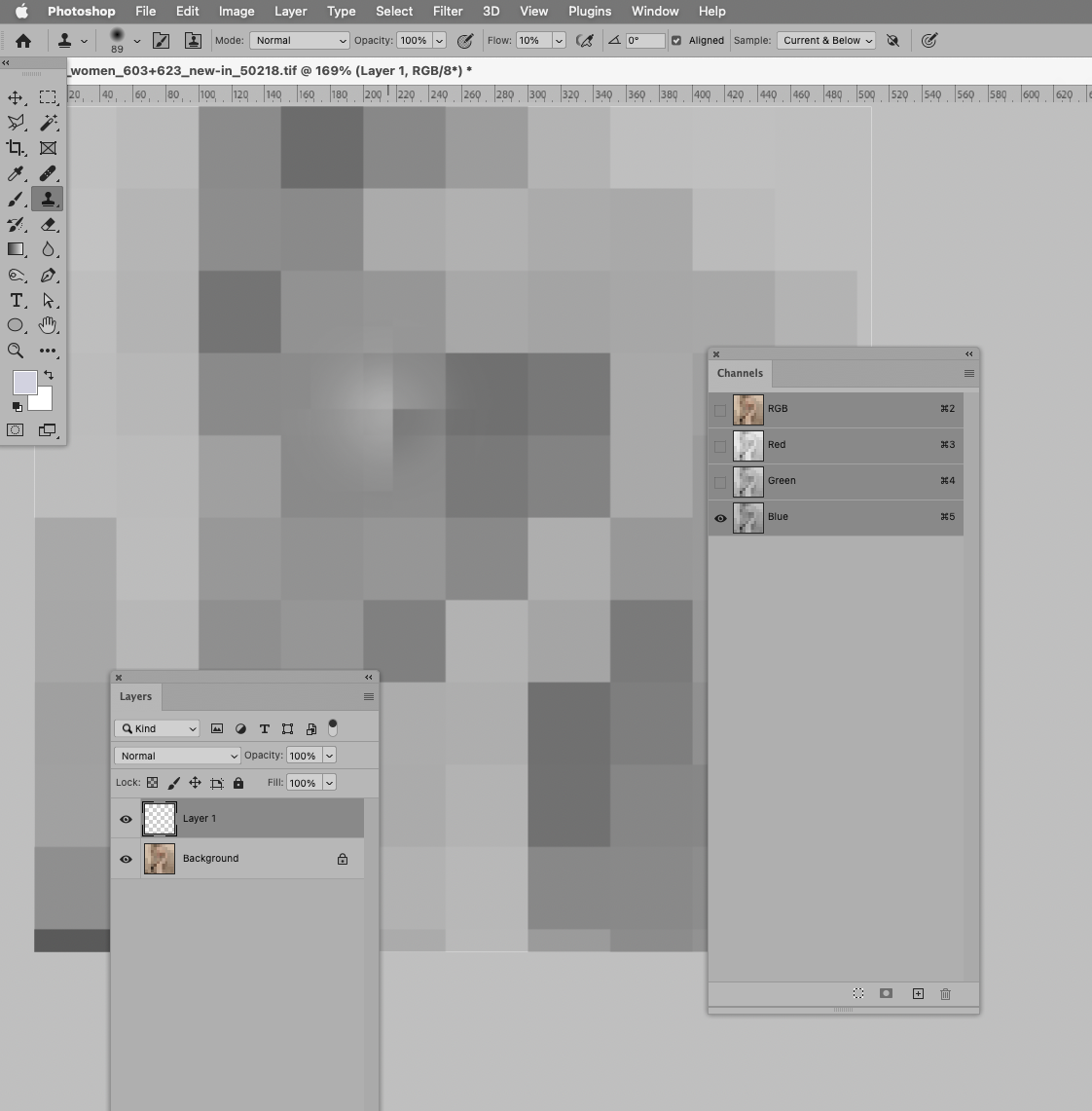Open the Mode dropdown in the options bar
The image size is (1092, 1111).
299,40
